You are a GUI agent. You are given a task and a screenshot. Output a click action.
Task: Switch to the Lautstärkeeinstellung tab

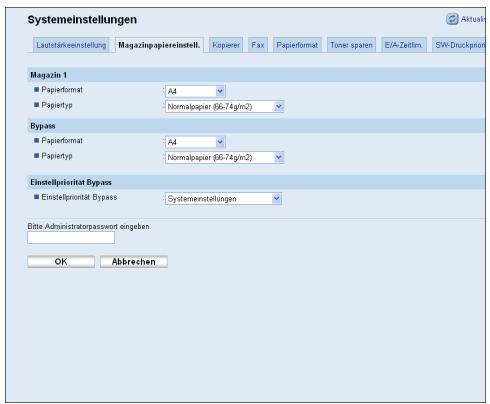[71, 45]
